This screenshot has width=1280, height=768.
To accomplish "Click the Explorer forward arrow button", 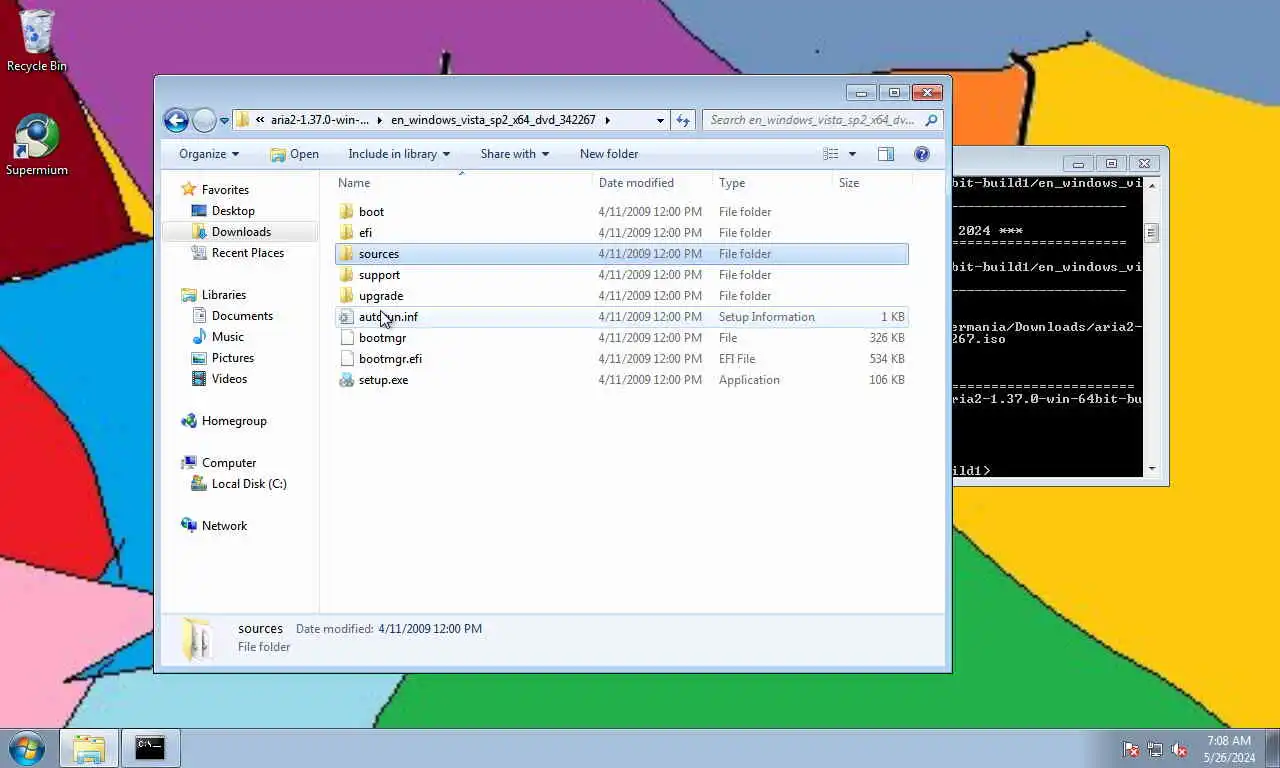I will [x=204, y=120].
